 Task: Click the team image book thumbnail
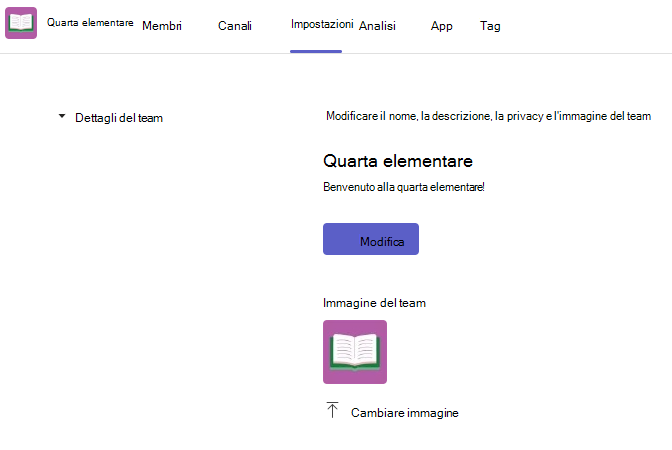point(355,352)
